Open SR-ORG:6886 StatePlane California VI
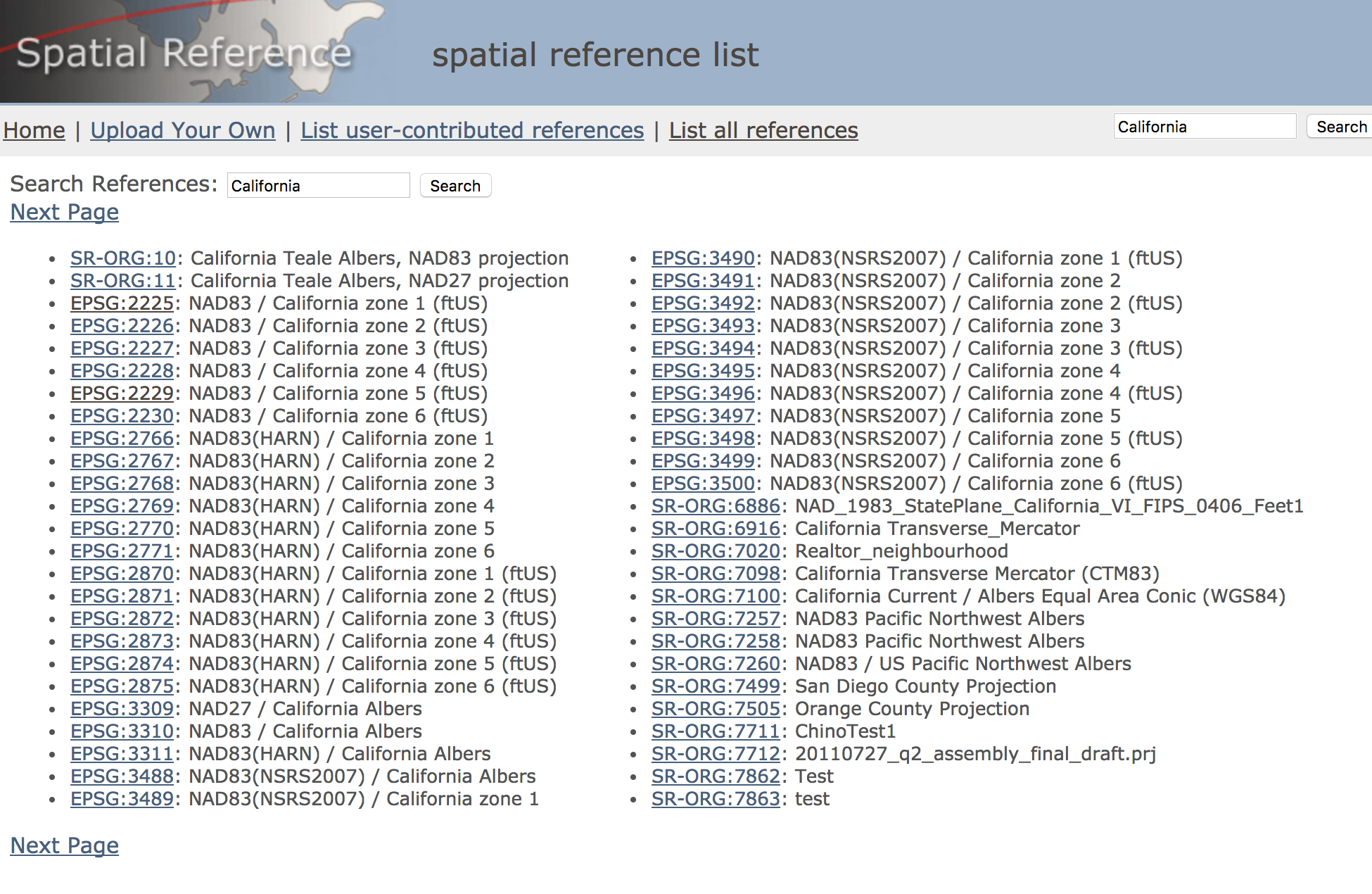1372x894 pixels. pos(716,506)
